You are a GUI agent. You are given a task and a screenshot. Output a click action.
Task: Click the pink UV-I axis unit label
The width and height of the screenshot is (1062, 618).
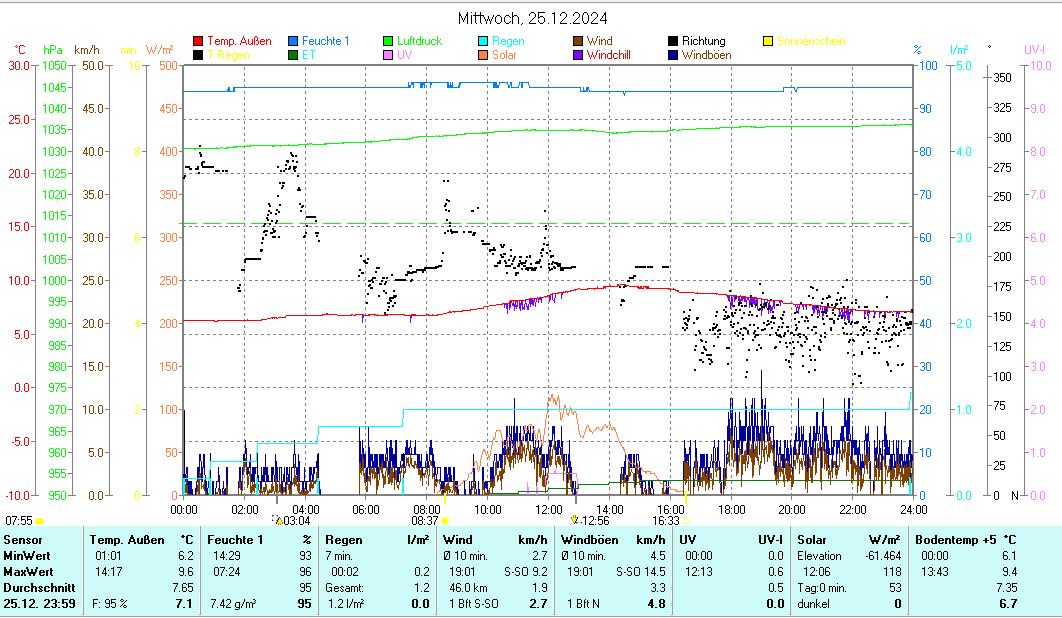[x=1034, y=50]
